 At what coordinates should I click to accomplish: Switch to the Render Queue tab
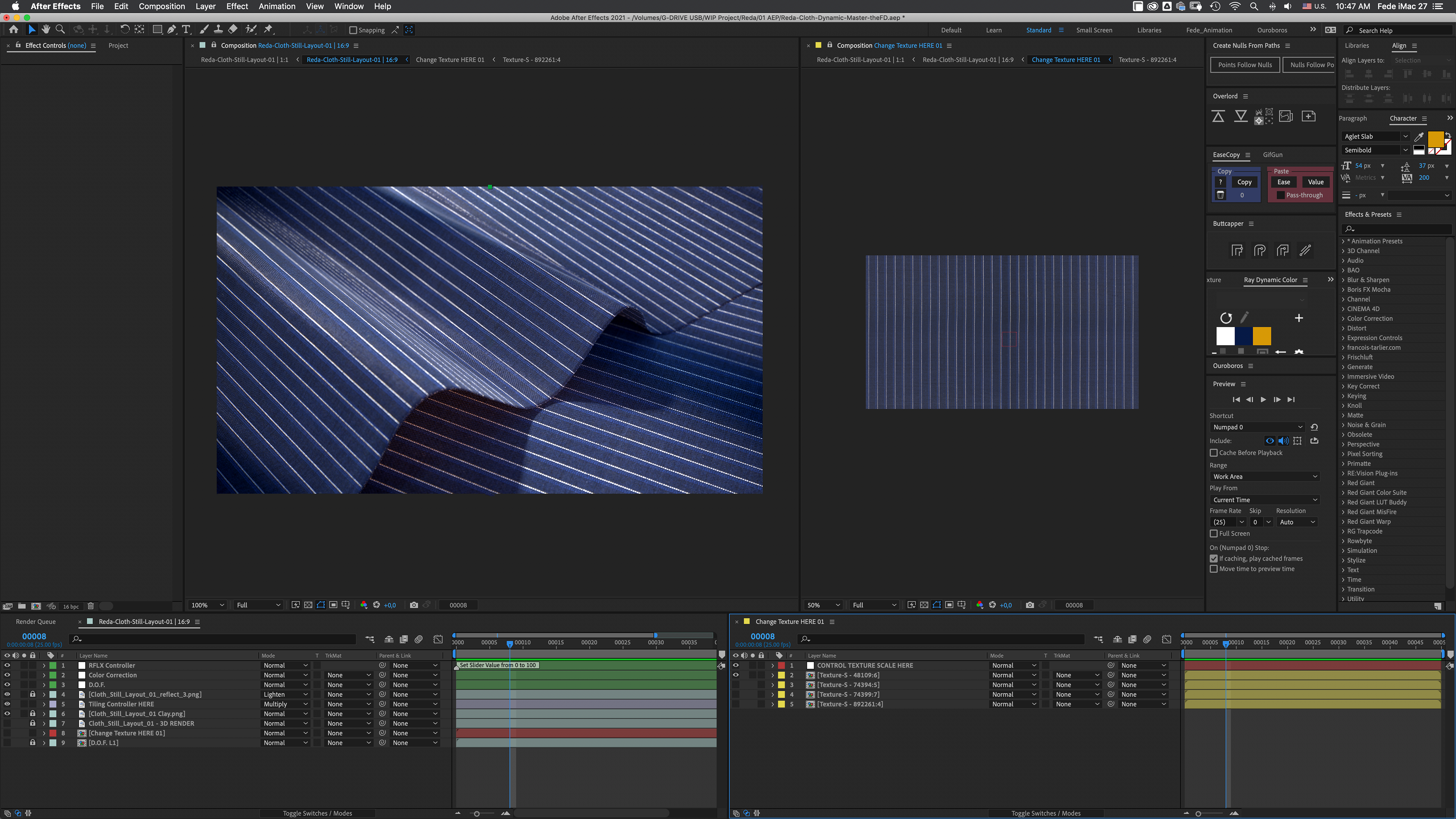point(36,622)
